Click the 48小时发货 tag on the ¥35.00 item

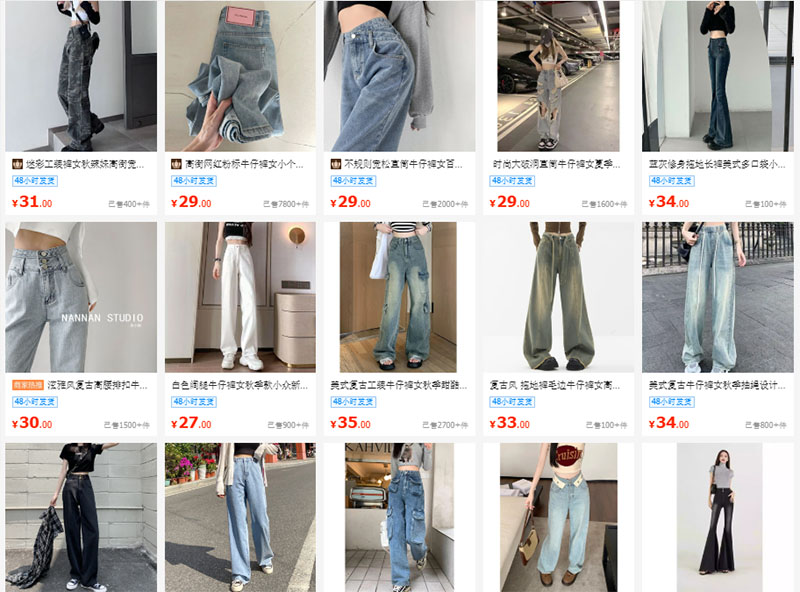(x=353, y=402)
